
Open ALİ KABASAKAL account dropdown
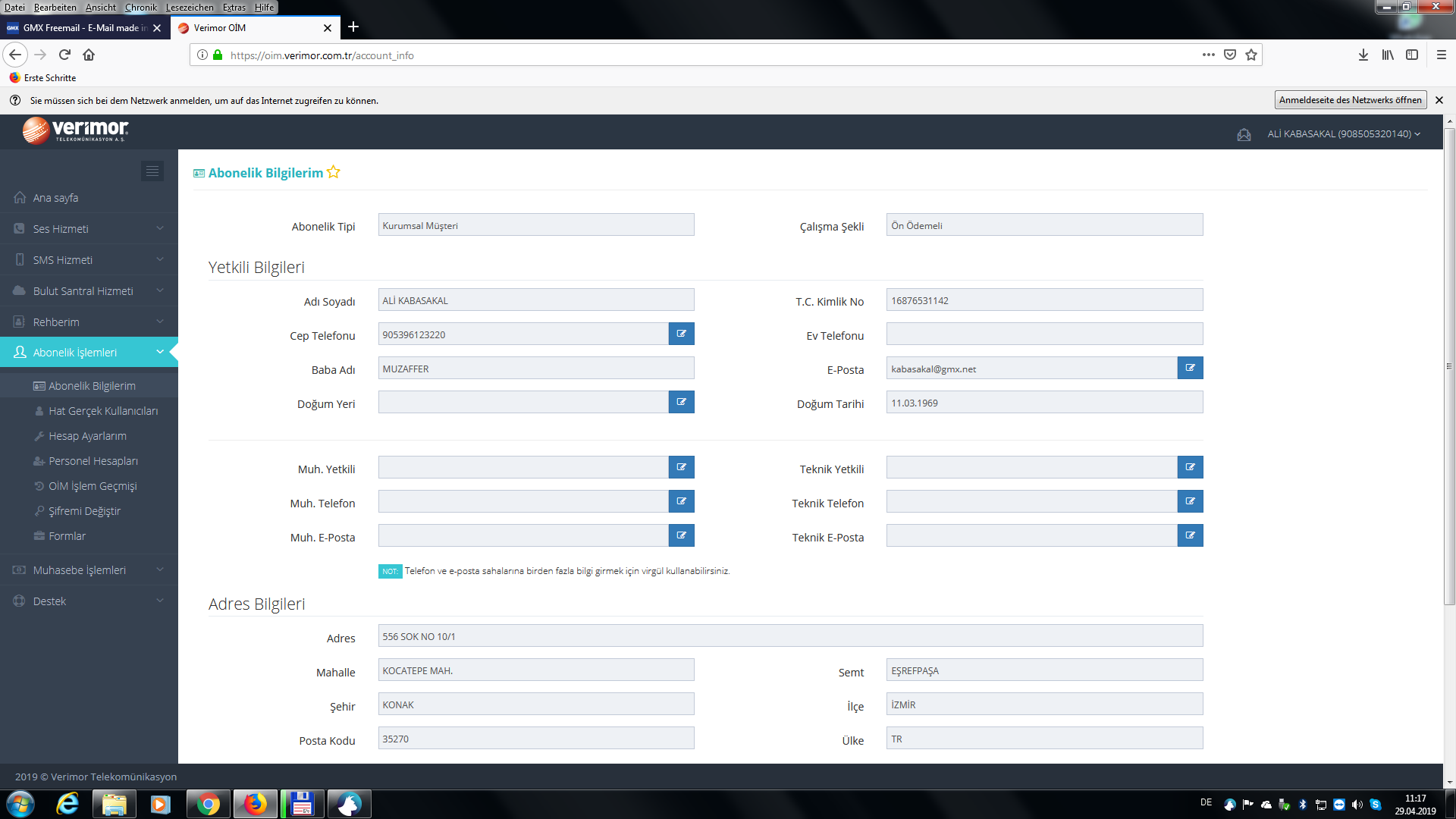point(1344,133)
